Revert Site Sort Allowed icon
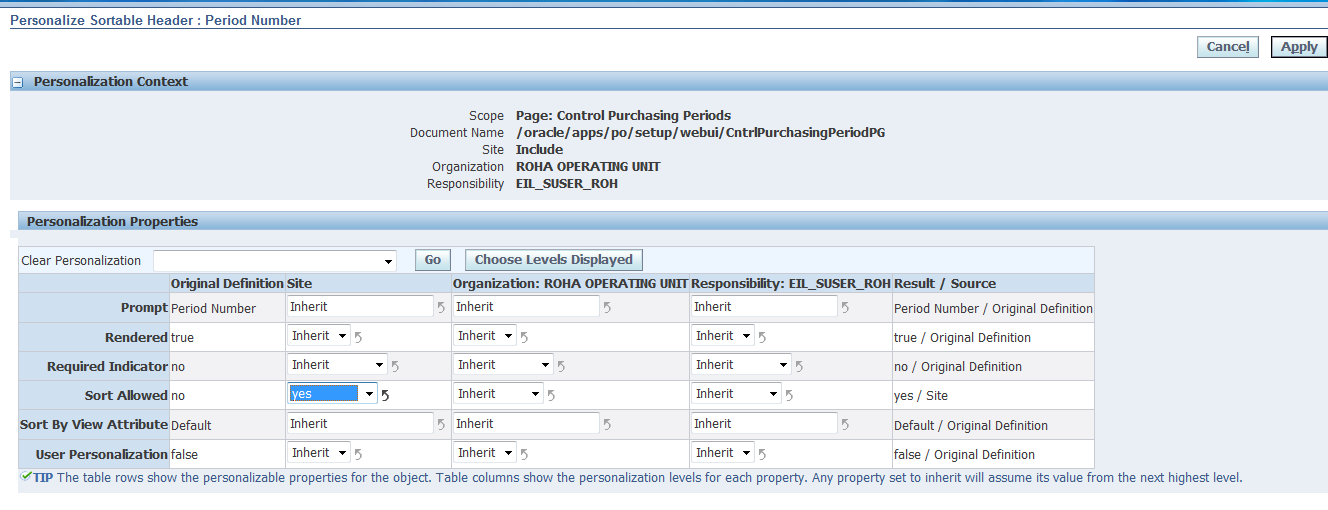Screen dimensions: 1328x510 pos(385,395)
